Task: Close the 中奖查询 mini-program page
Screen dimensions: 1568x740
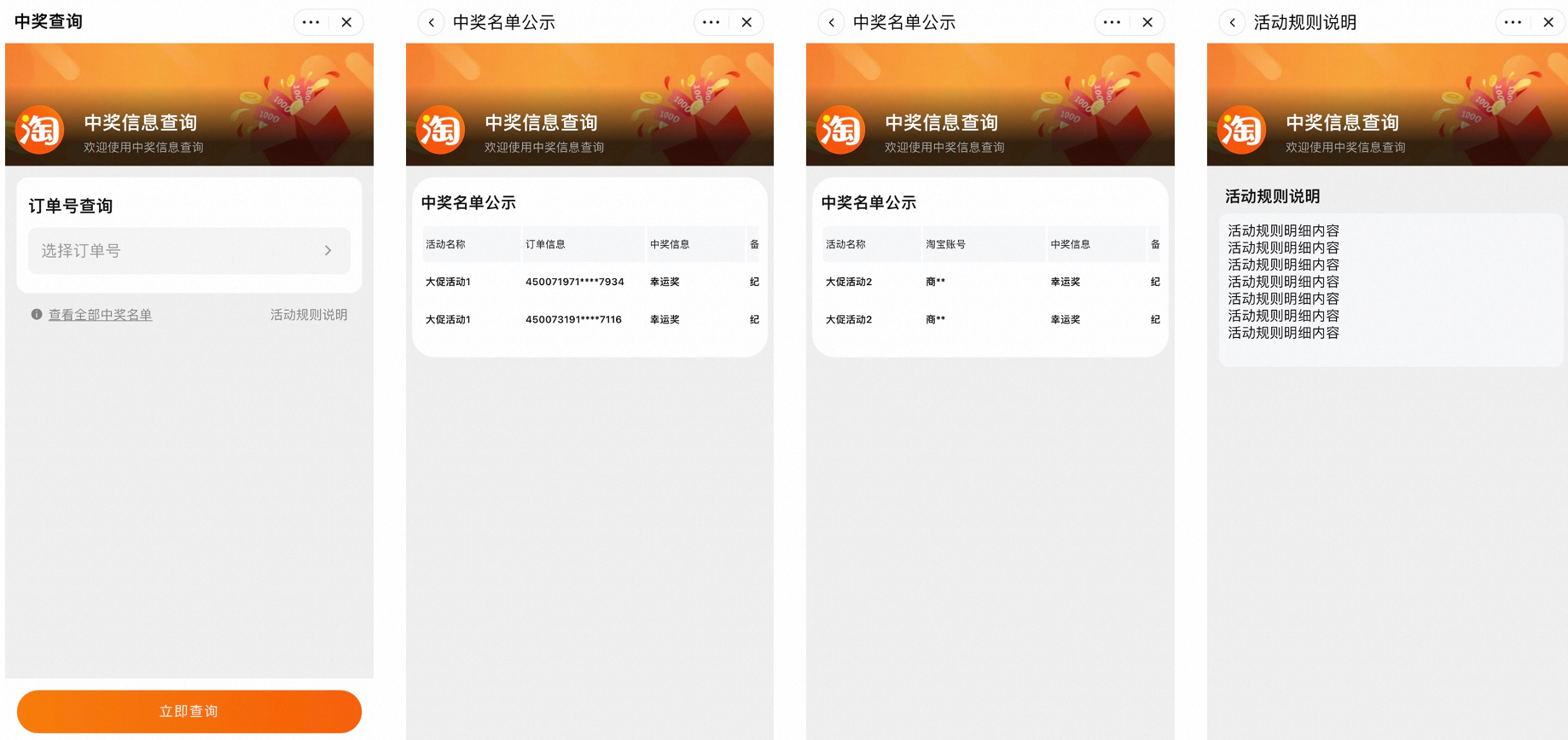Action: (x=346, y=22)
